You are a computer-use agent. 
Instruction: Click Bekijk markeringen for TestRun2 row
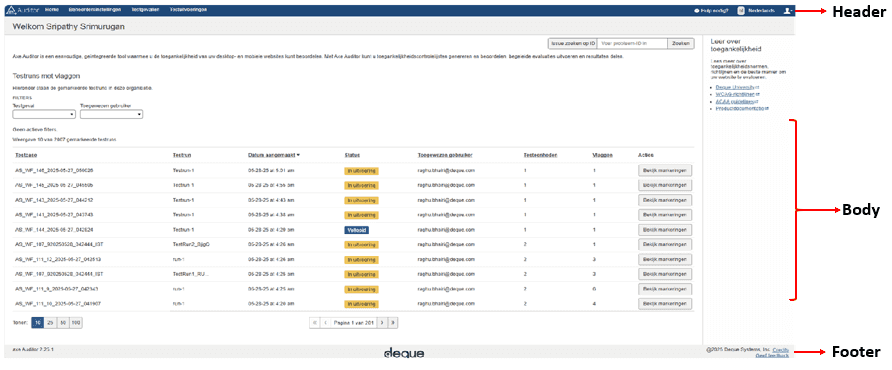665,245
